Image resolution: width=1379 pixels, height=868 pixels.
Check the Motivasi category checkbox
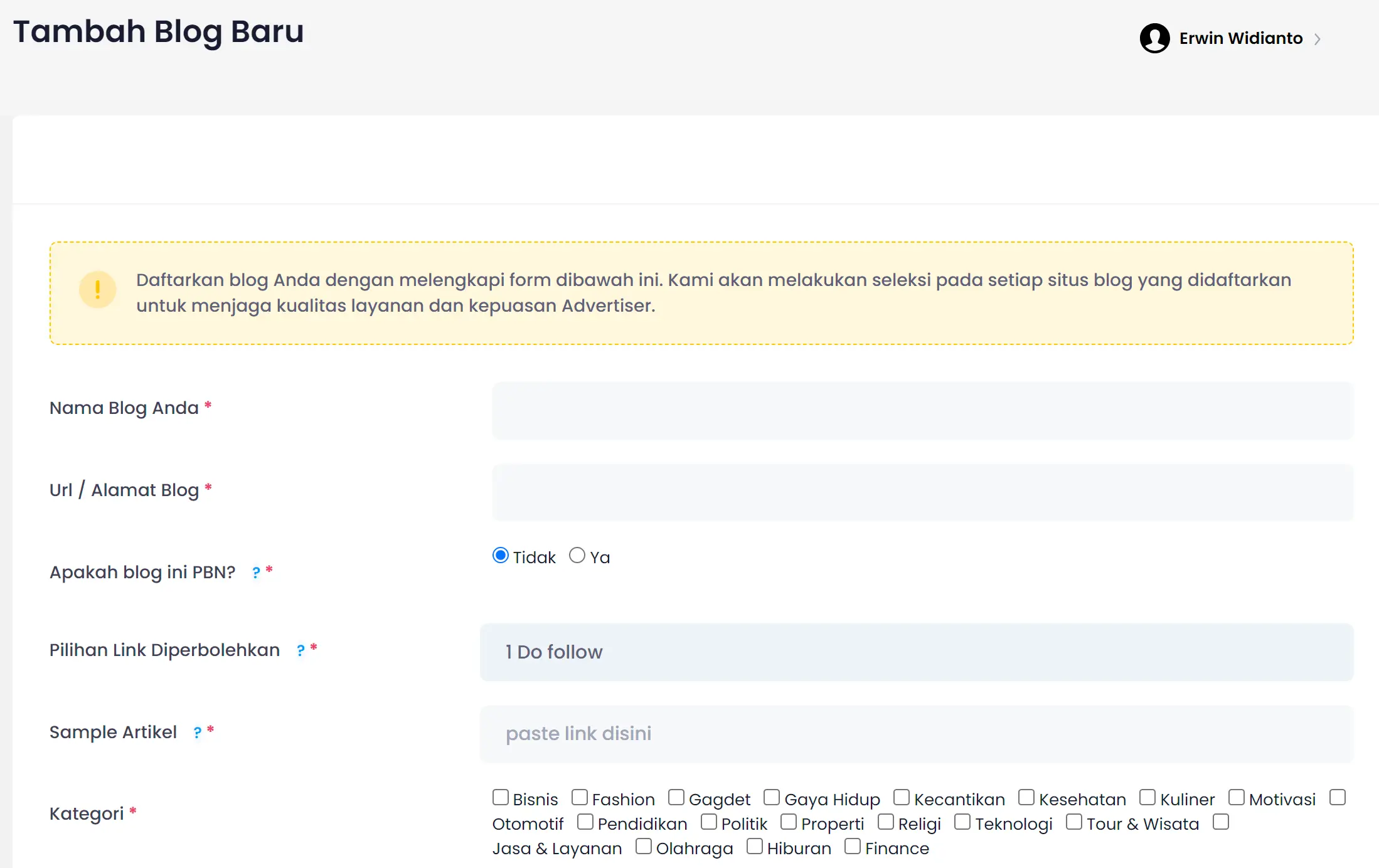click(x=1237, y=797)
